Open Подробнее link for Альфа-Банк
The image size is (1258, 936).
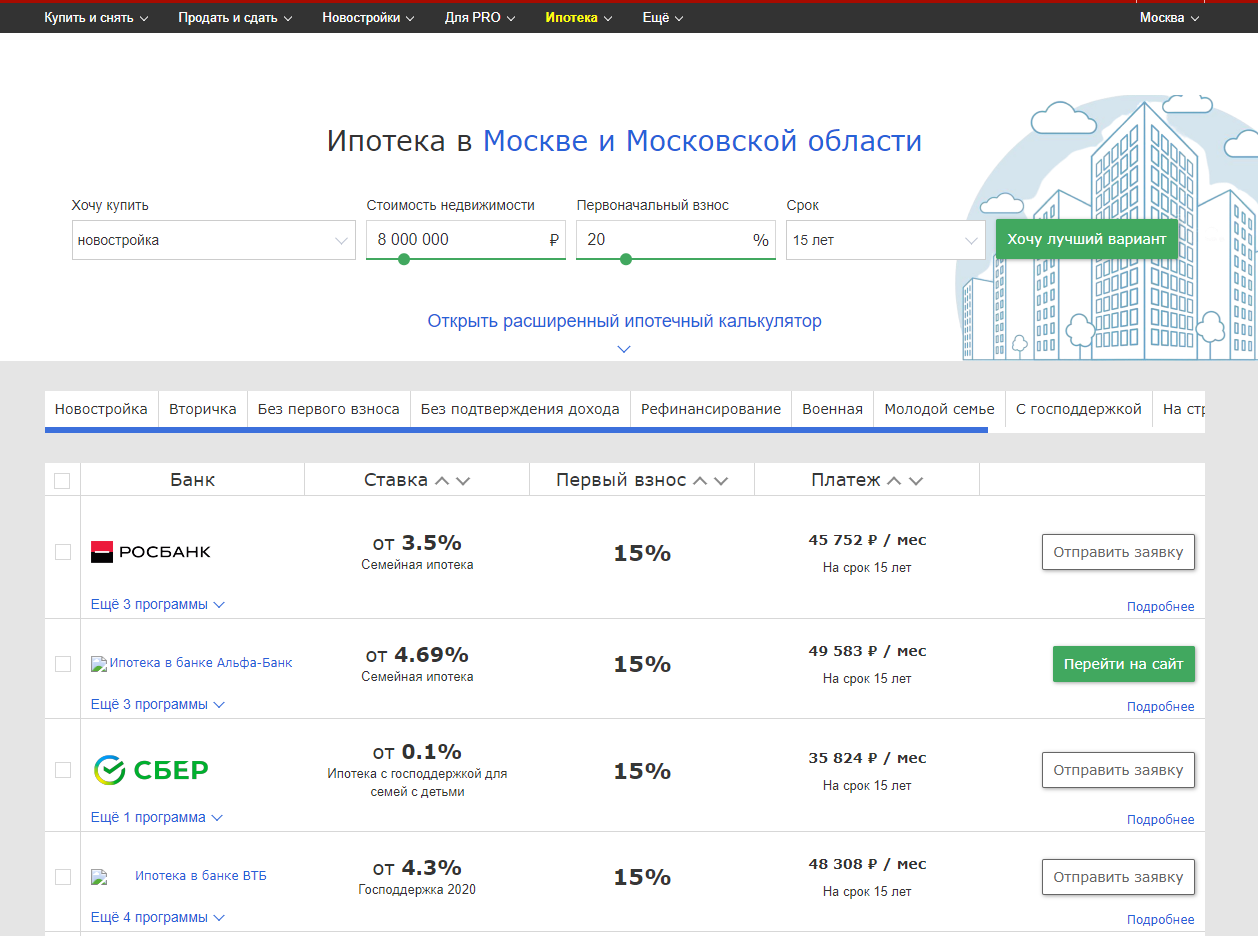point(1160,707)
